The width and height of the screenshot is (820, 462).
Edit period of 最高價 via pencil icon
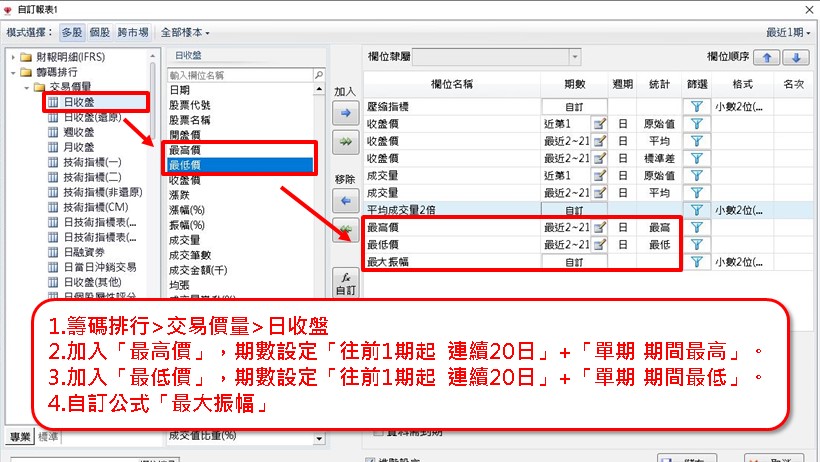pyautogui.click(x=599, y=228)
